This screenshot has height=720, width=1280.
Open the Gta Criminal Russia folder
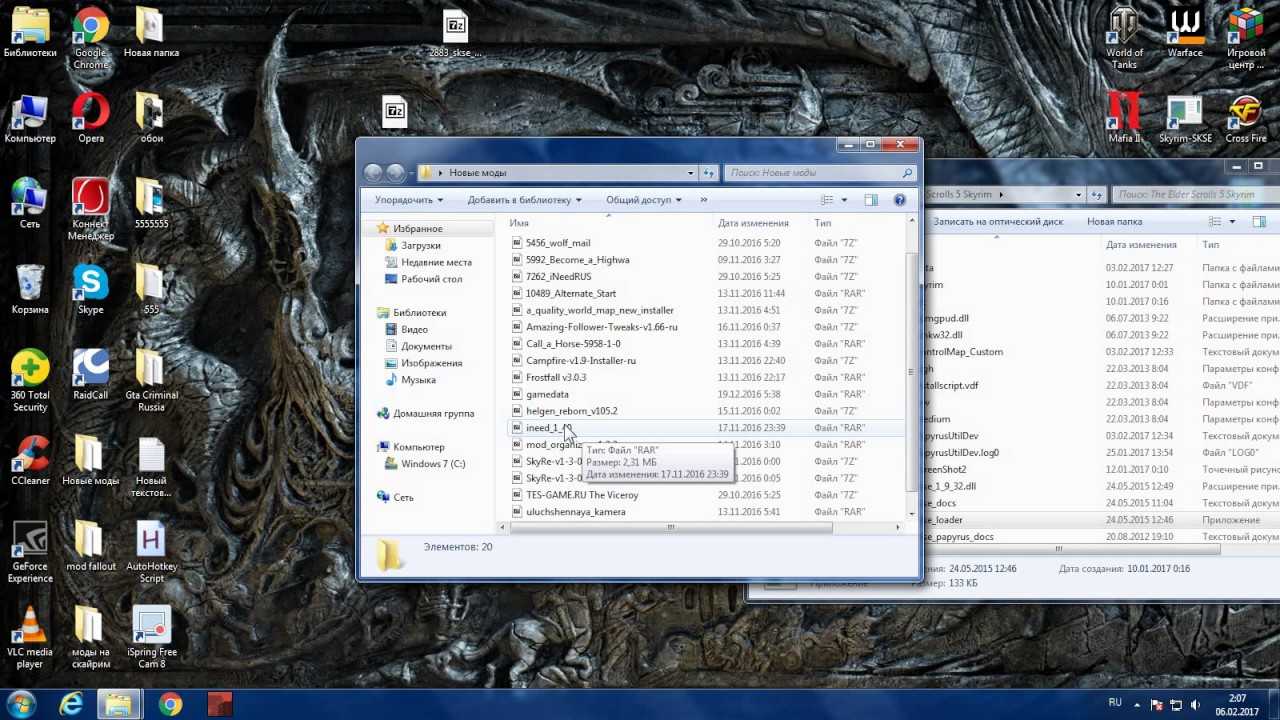click(x=152, y=381)
